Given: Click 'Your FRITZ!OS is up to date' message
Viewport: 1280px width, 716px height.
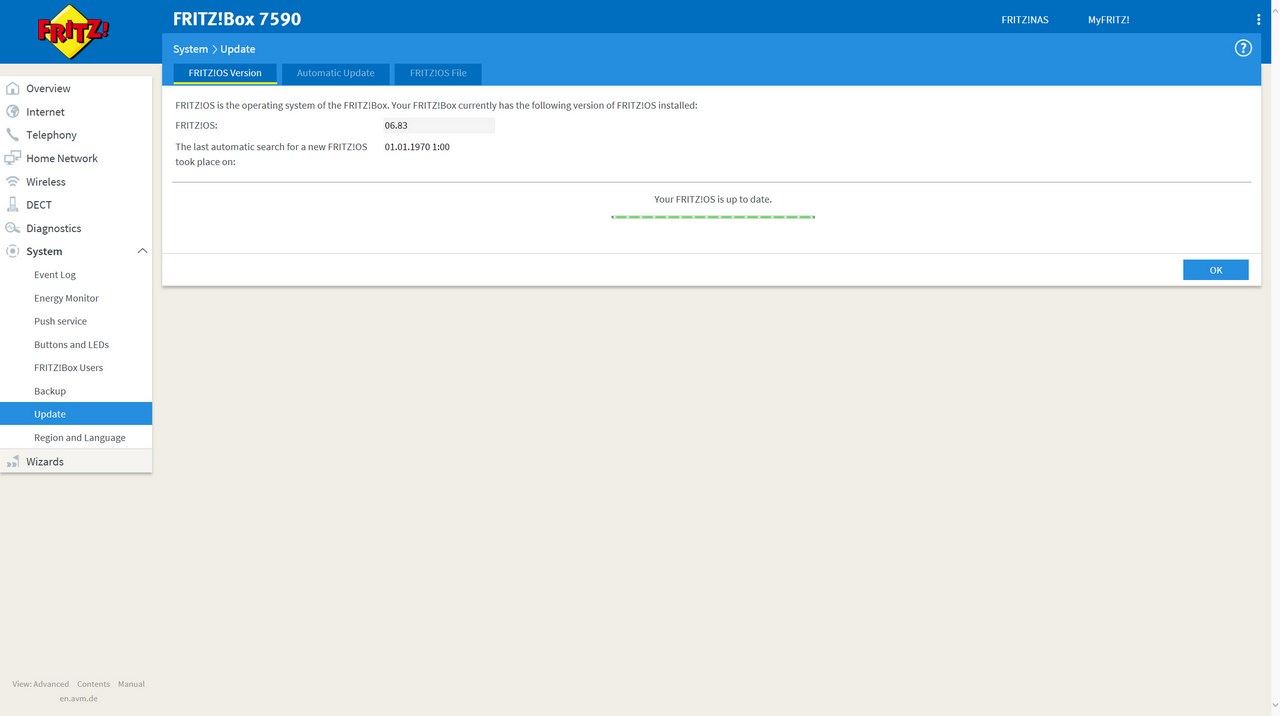Looking at the screenshot, I should 713,199.
